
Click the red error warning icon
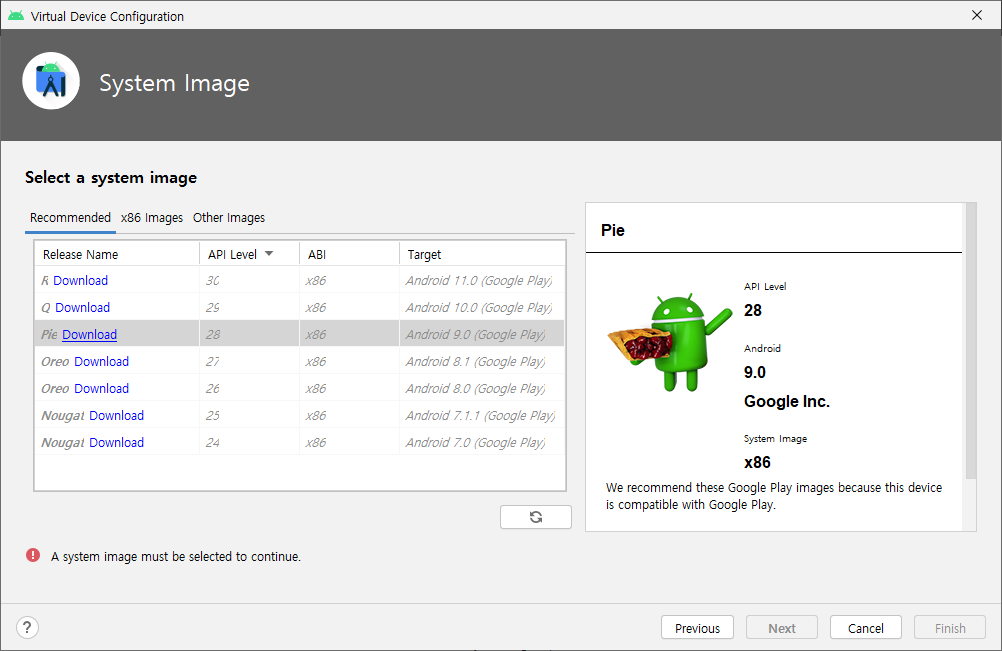[x=33, y=555]
